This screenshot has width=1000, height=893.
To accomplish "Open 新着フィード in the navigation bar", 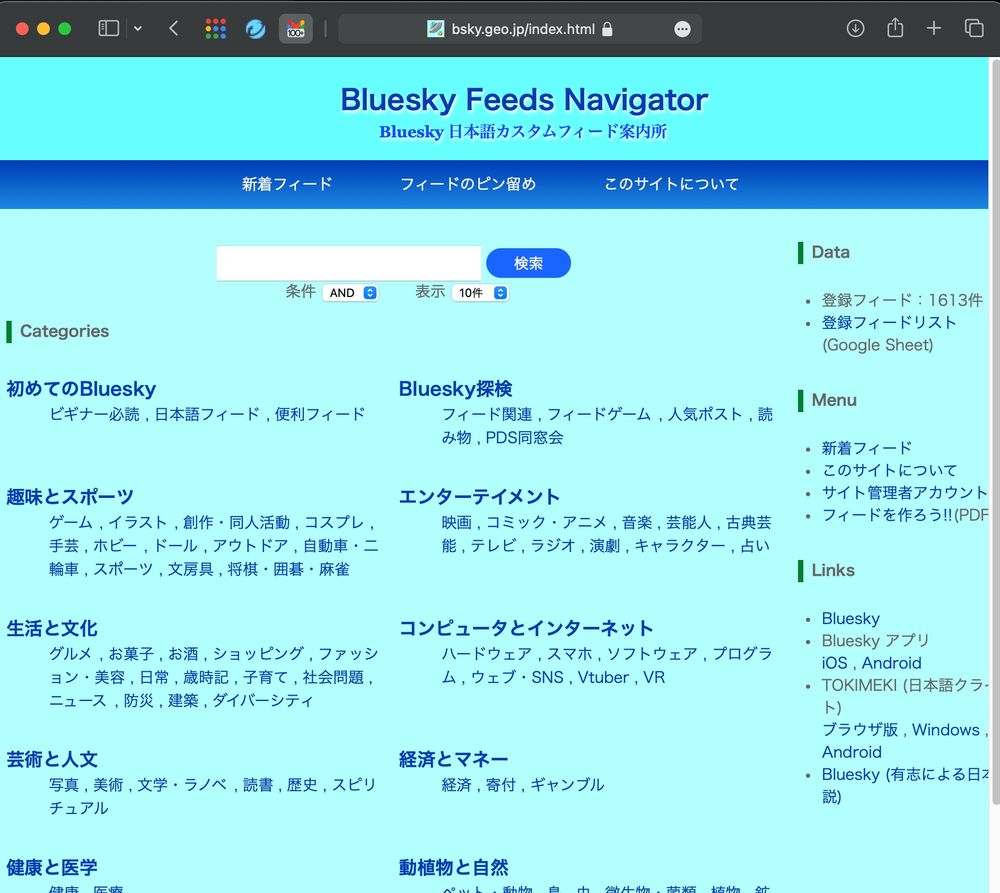I will click(x=287, y=184).
